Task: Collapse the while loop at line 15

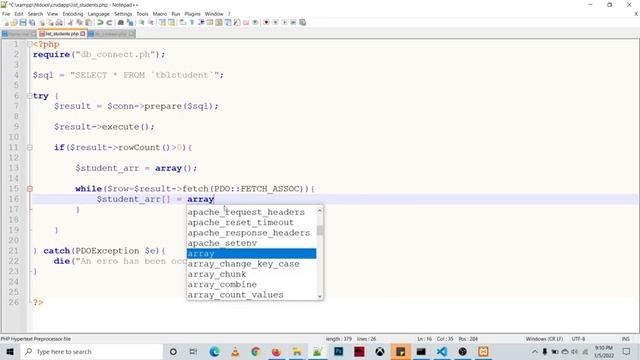Action: 29,189
